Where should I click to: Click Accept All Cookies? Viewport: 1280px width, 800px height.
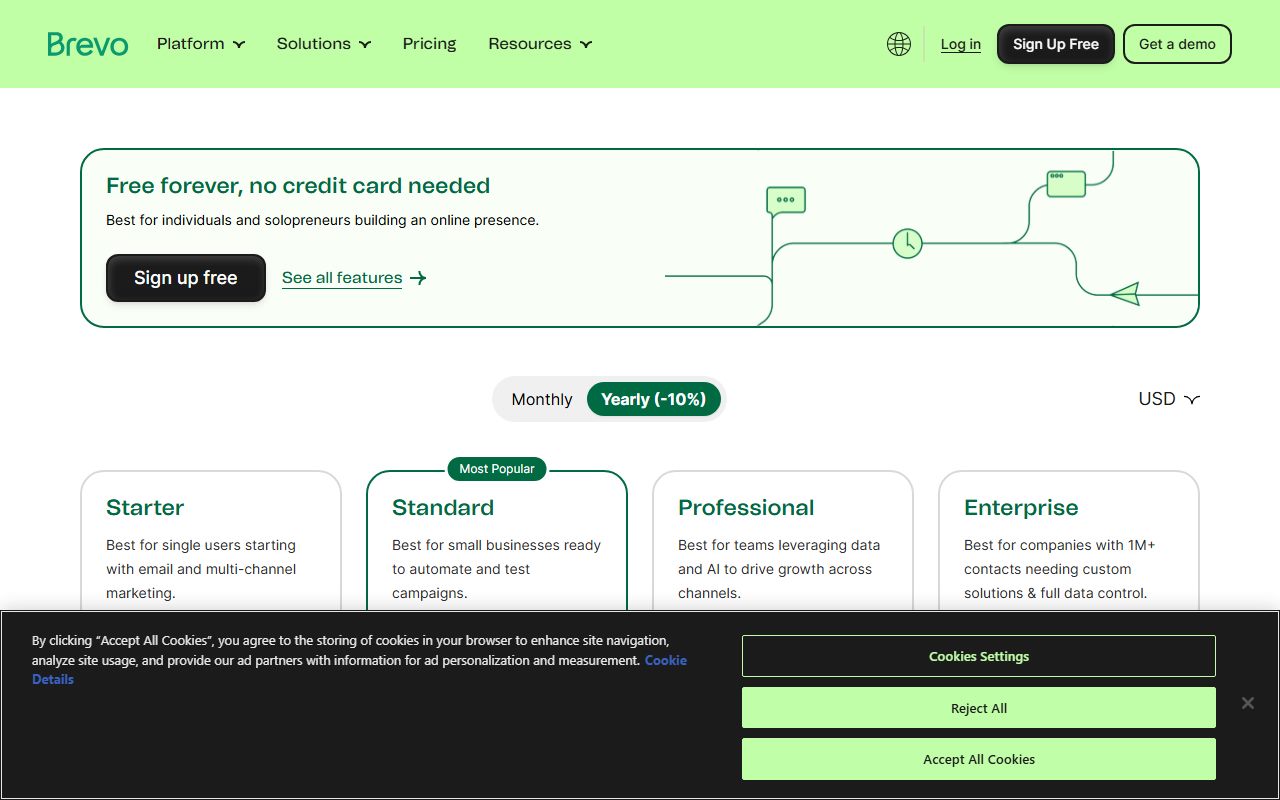[x=979, y=759]
